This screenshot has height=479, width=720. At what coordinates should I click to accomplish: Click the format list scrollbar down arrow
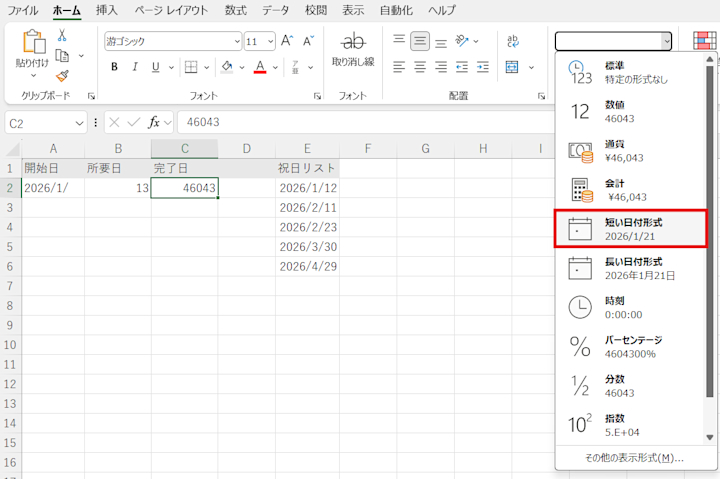coord(710,437)
